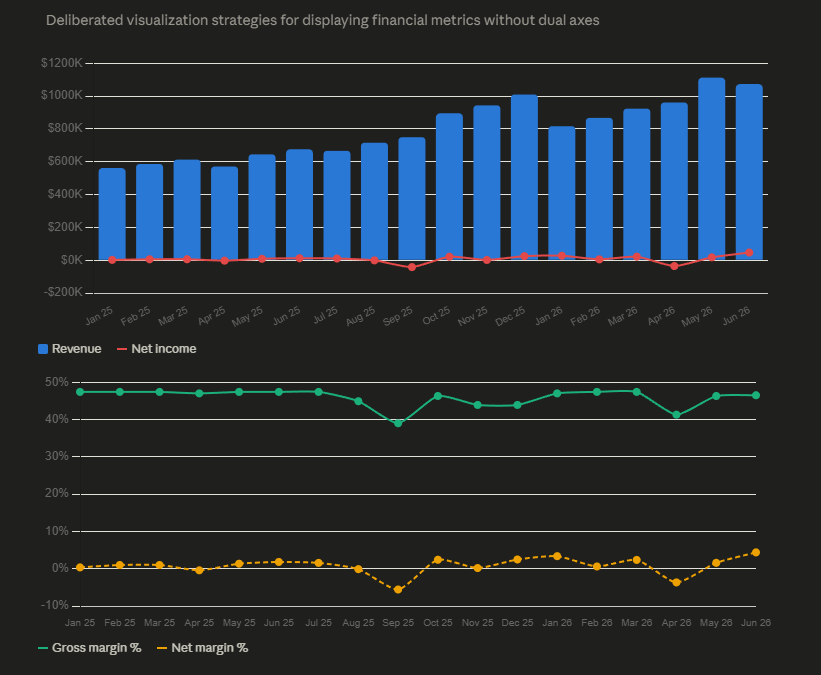Click the Oct 25 net margin point
The width and height of the screenshot is (821, 675).
(x=438, y=560)
